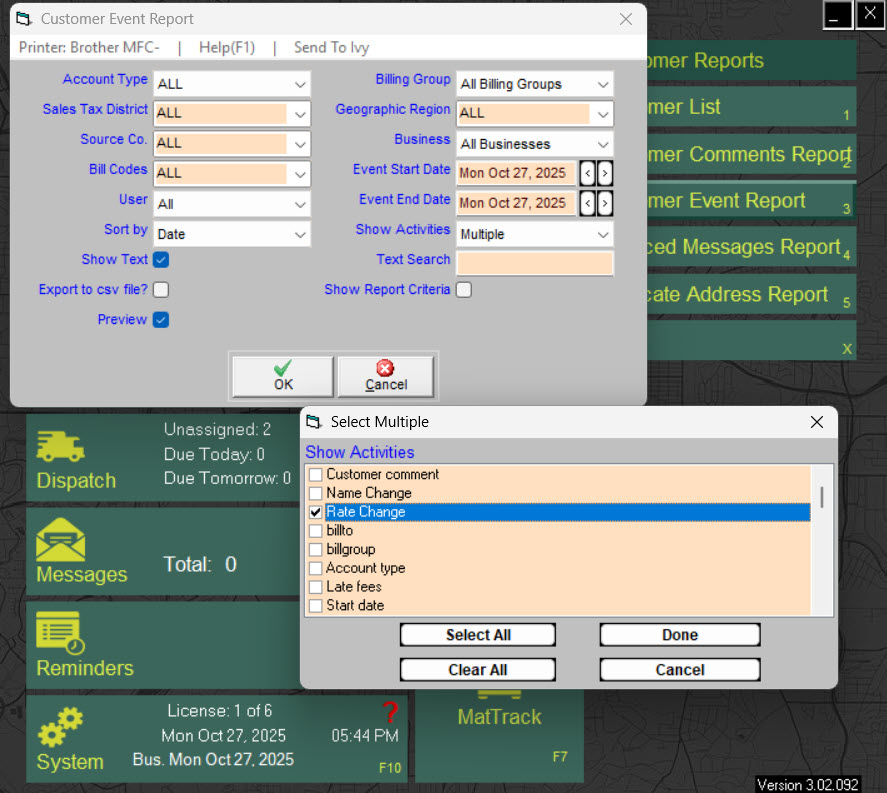Click the red question mark help icon

390,713
